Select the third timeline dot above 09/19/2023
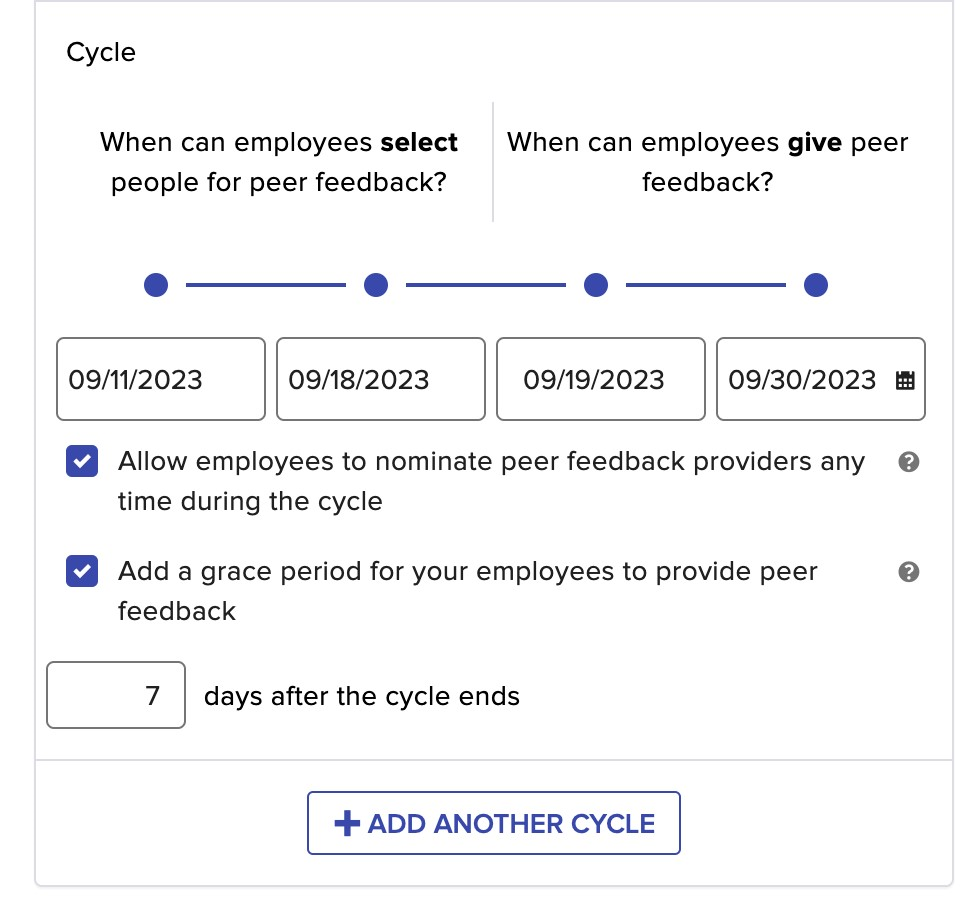 coord(596,285)
